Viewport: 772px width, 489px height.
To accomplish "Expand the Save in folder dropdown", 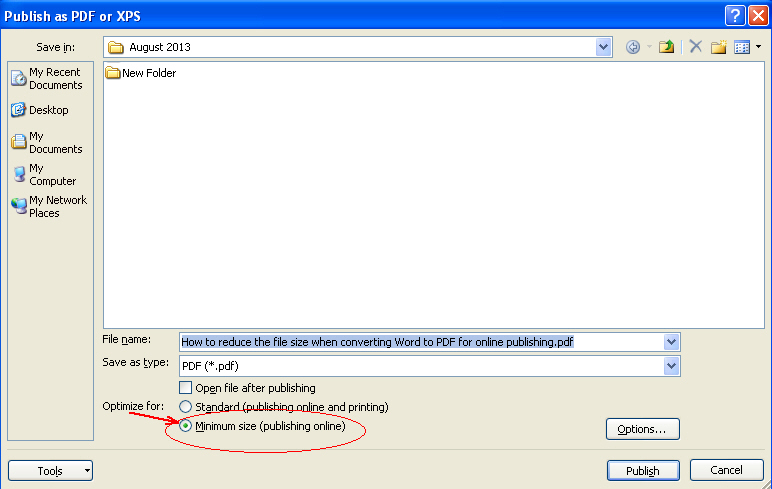I will click(x=604, y=47).
